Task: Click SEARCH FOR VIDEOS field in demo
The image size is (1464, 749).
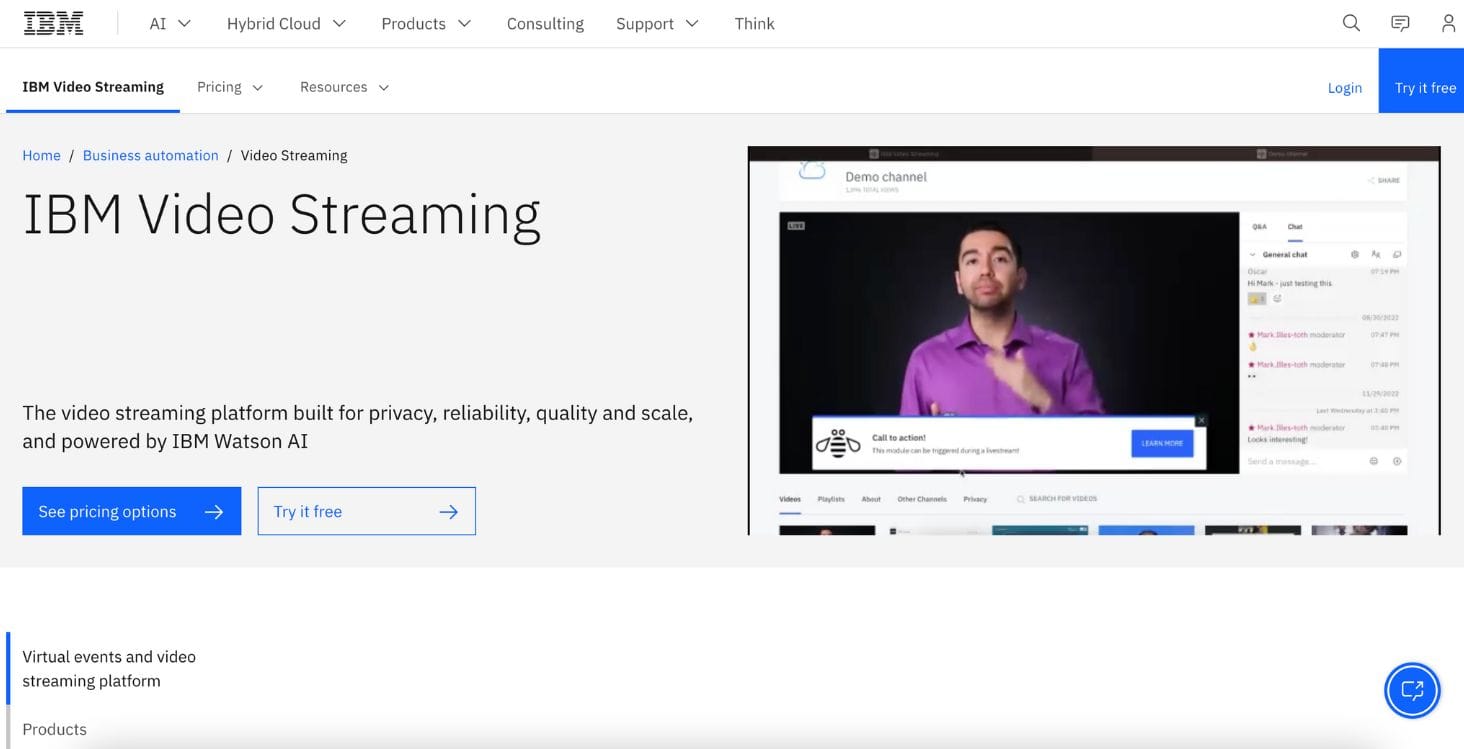Action: pos(1056,499)
